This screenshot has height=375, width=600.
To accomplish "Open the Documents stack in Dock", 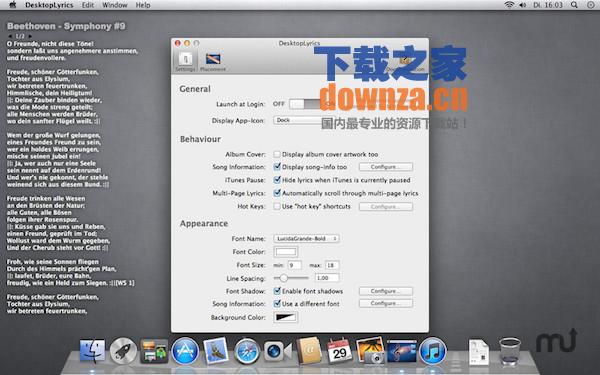I will click(479, 351).
